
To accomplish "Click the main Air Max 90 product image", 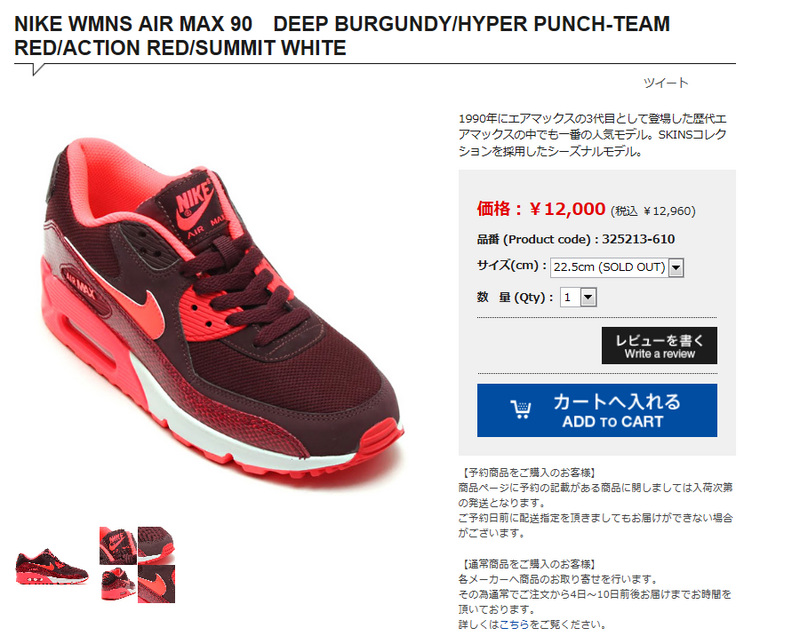I will (x=222, y=310).
